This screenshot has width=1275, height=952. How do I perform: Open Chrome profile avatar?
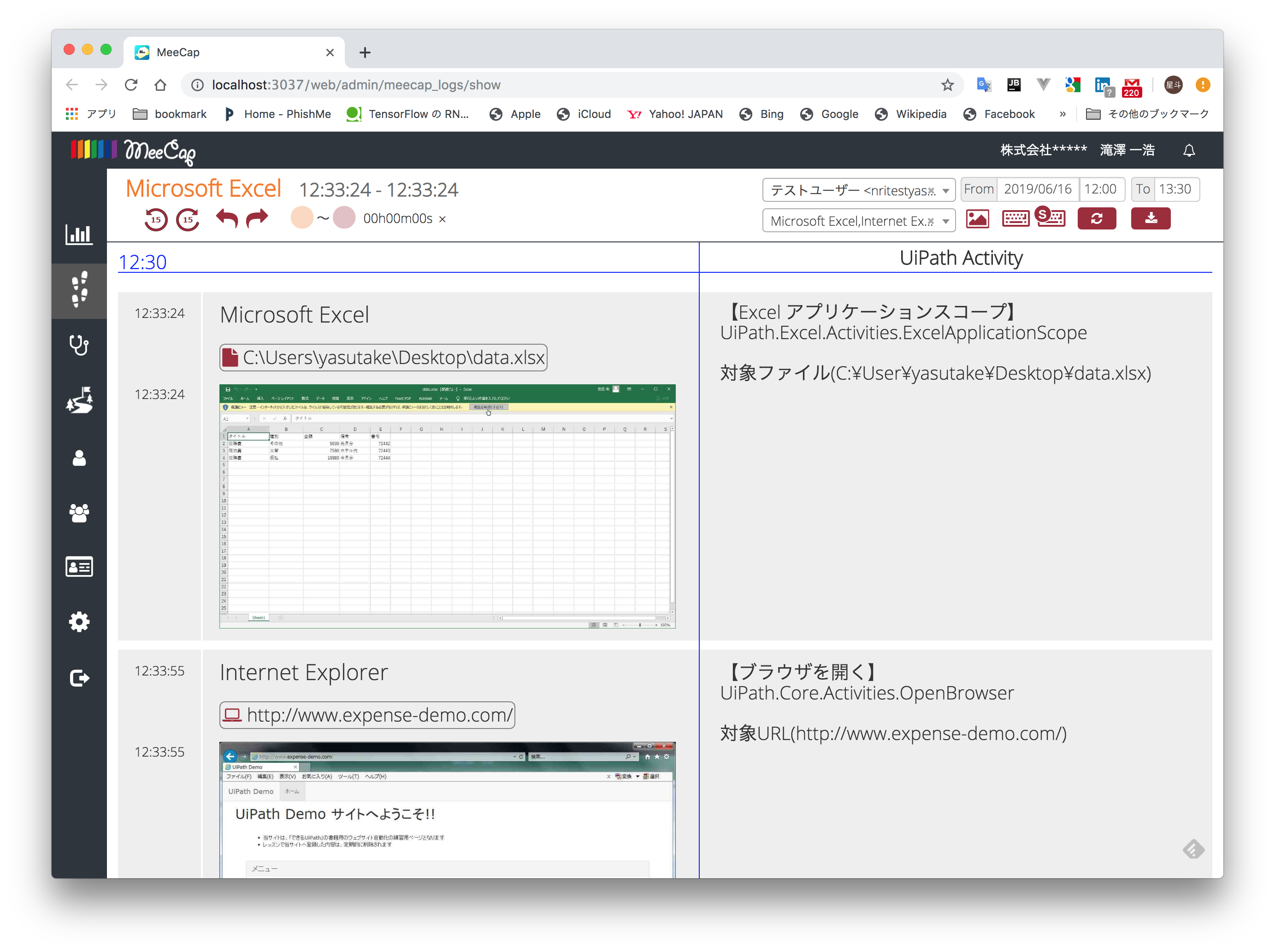[x=1173, y=85]
